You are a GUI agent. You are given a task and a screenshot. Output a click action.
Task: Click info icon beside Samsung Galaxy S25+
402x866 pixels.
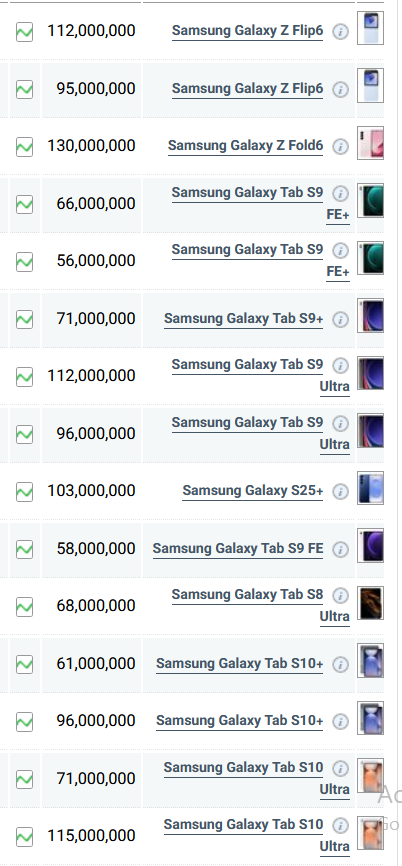point(341,492)
